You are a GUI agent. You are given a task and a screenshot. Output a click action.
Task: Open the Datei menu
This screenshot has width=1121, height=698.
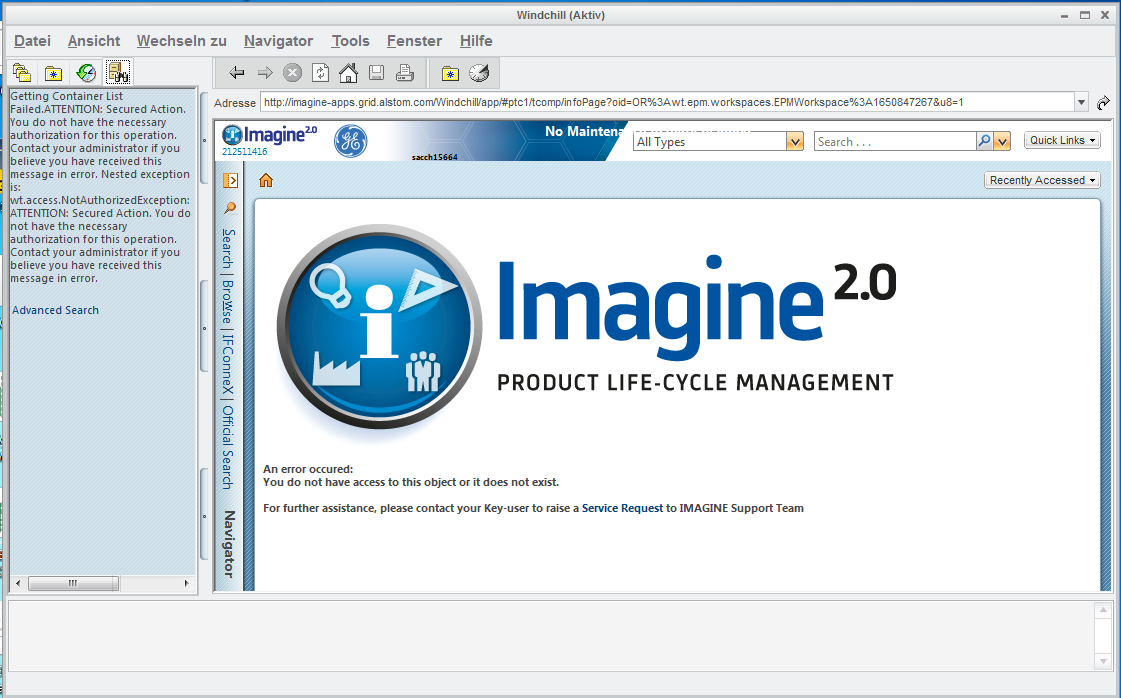[32, 41]
